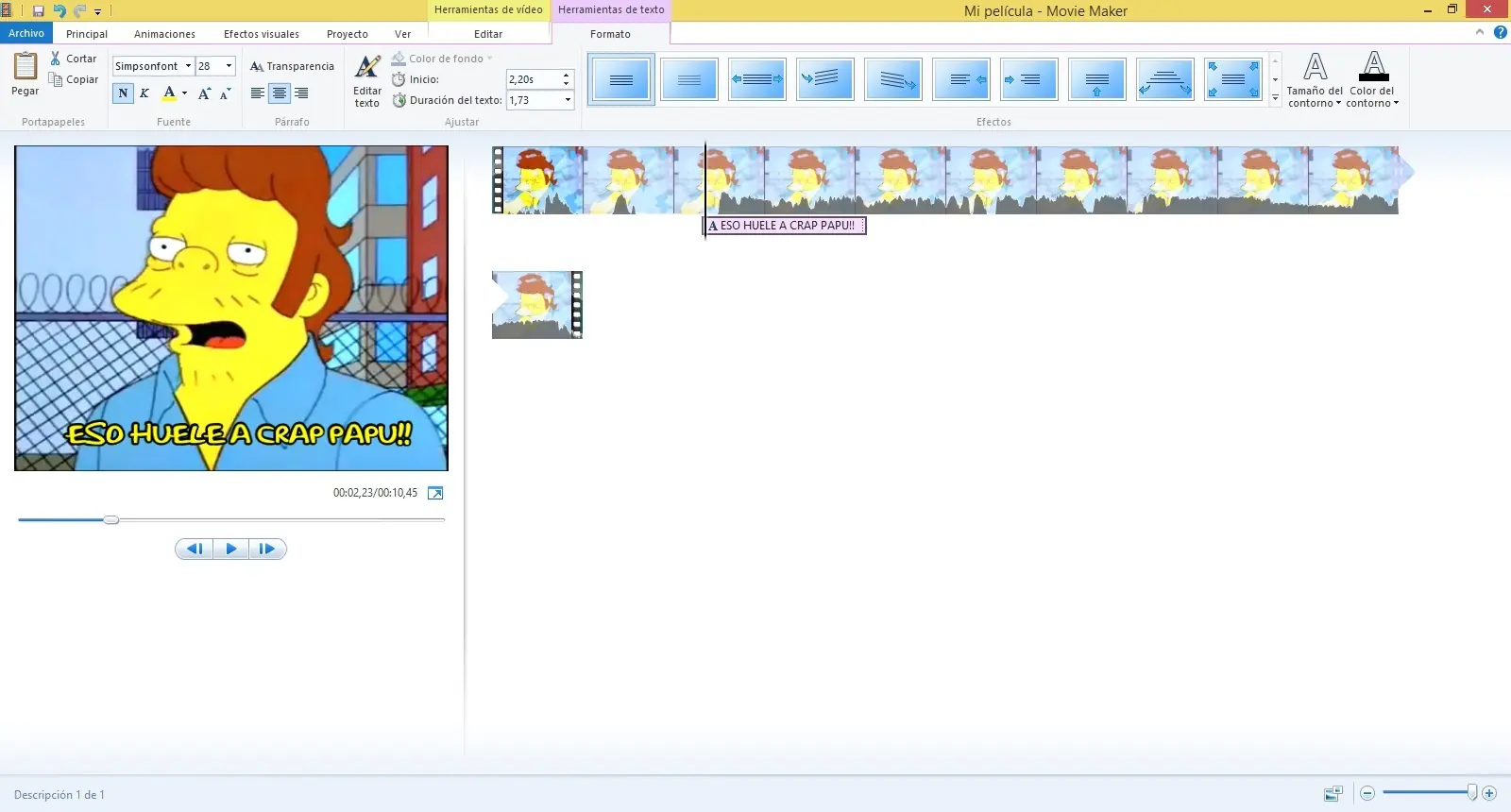The height and width of the screenshot is (812, 1511).
Task: Open Editar tab under video tools
Action: pyautogui.click(x=488, y=34)
